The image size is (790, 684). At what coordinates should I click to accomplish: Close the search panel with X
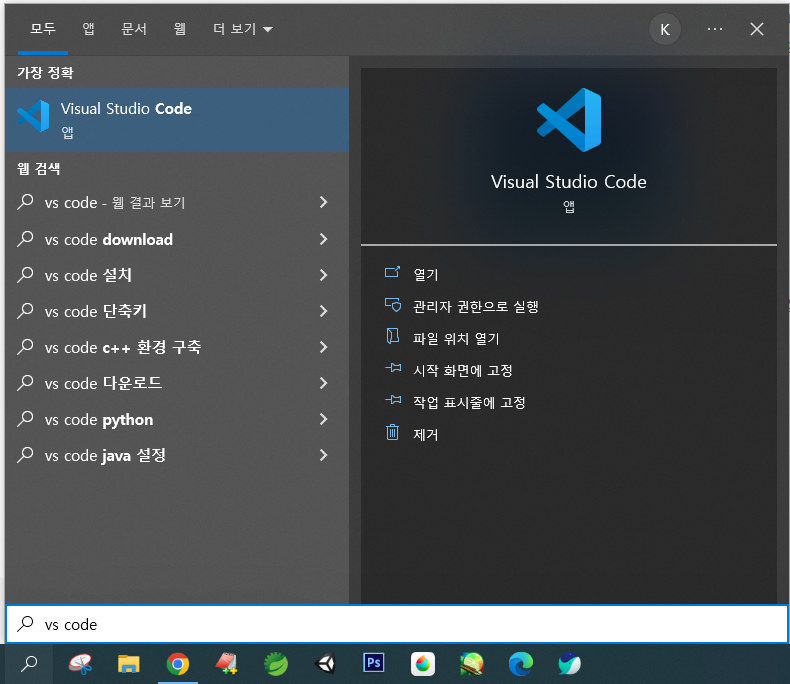click(757, 29)
